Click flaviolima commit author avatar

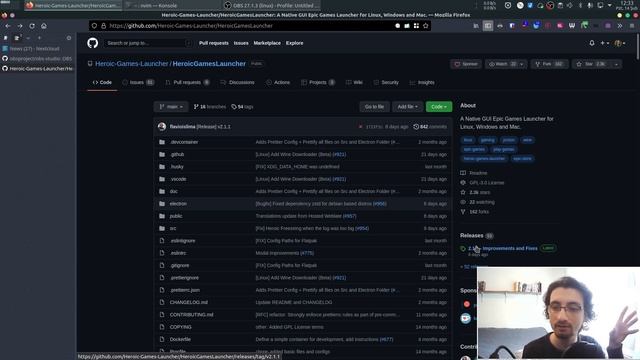(x=162, y=127)
